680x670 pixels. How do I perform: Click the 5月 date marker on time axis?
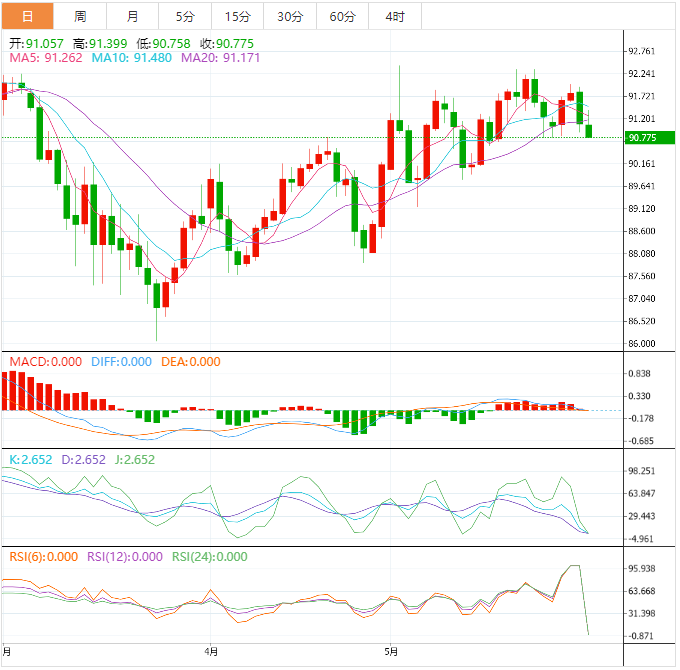click(391, 652)
